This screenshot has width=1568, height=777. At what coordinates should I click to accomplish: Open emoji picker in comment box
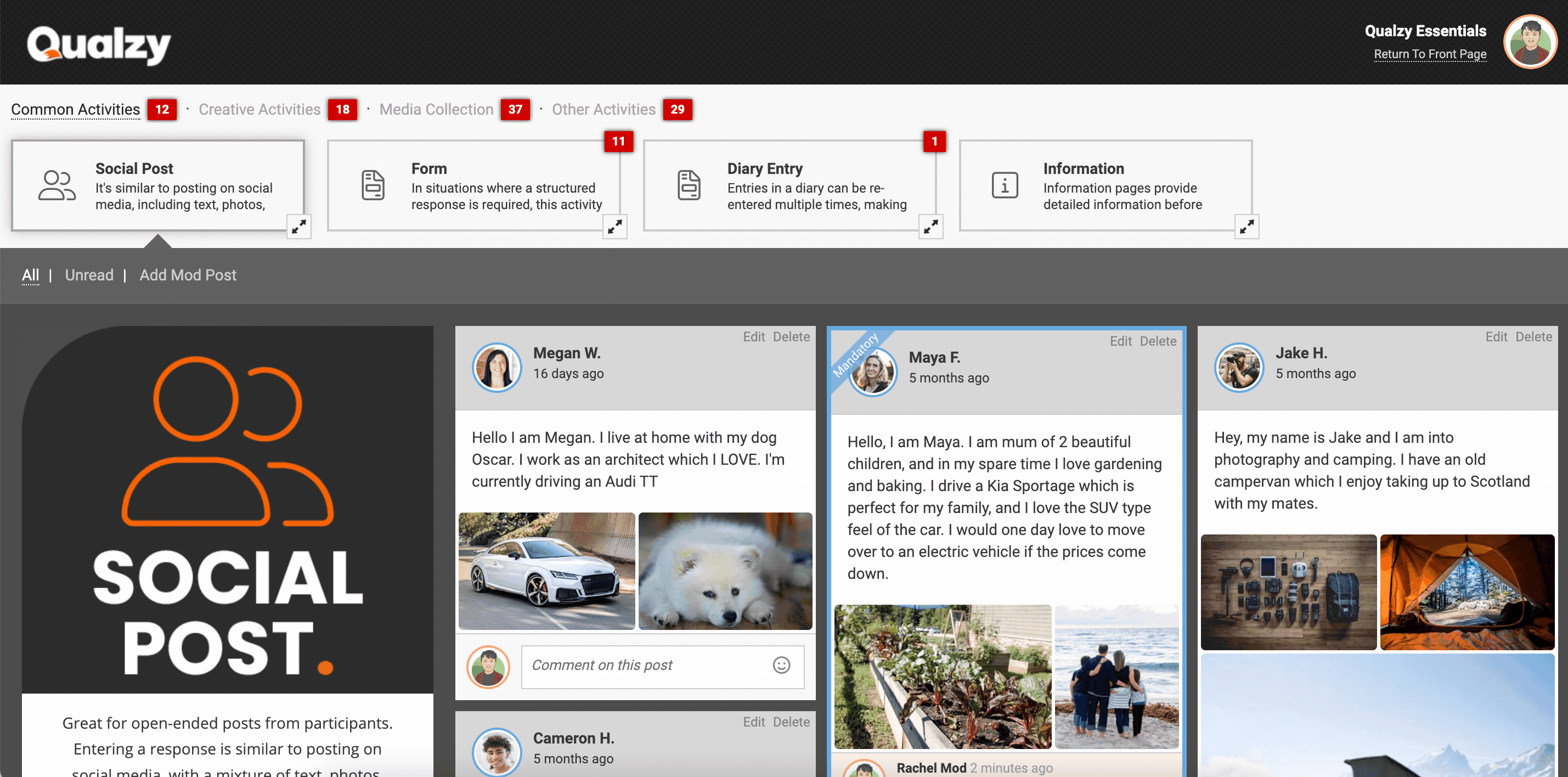click(x=782, y=665)
